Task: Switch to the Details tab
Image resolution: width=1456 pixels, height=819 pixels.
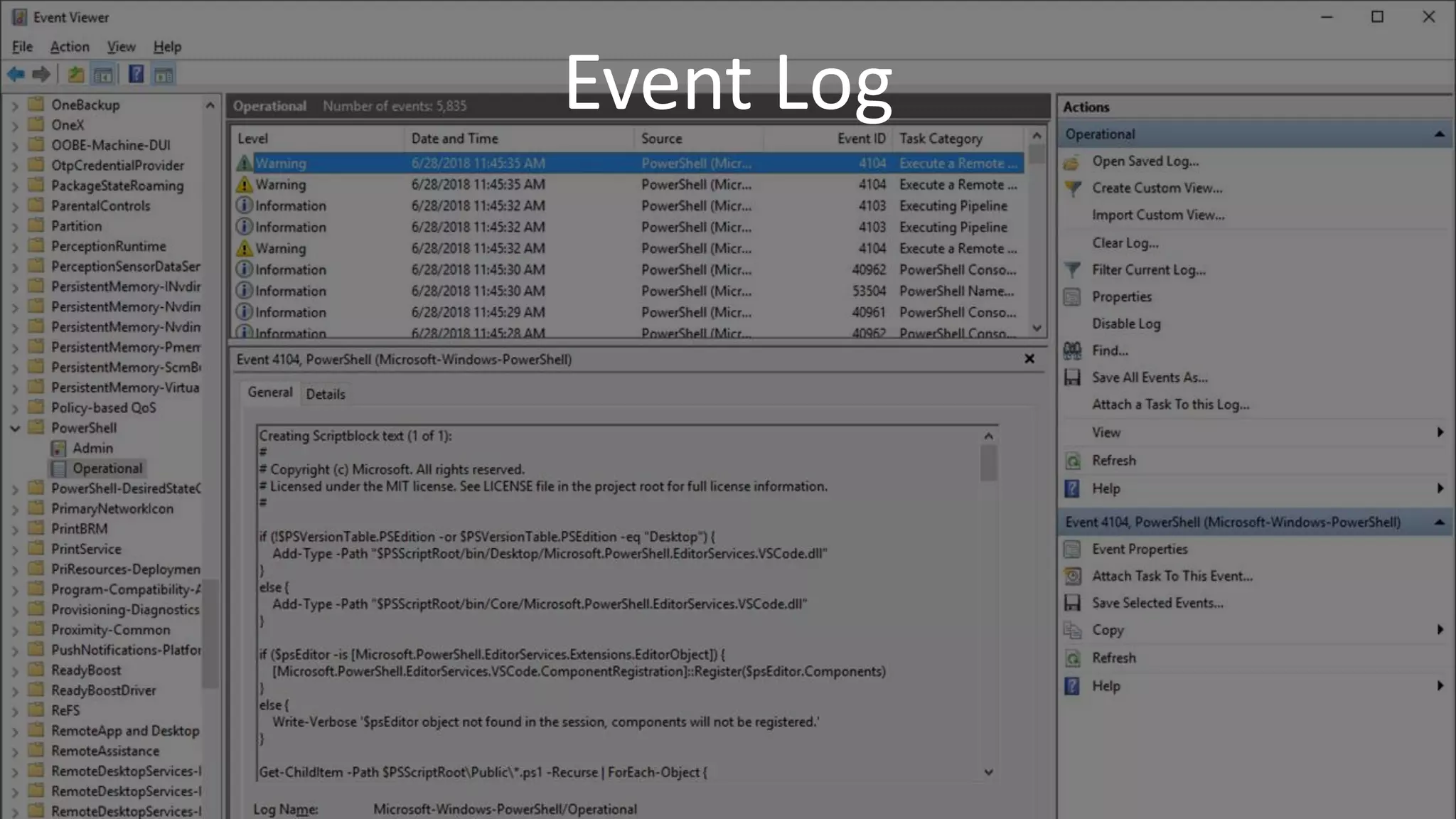Action: 326,394
